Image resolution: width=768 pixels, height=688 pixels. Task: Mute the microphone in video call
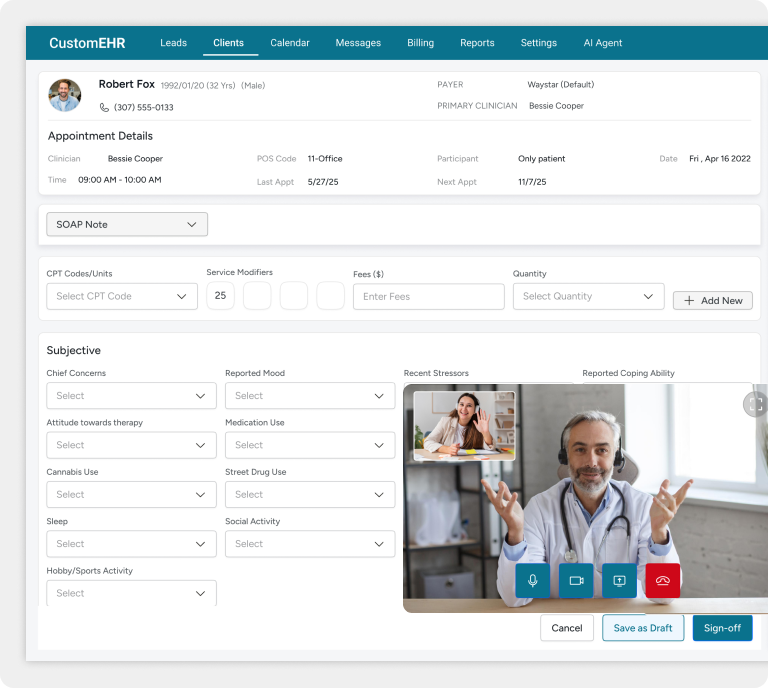(x=532, y=581)
